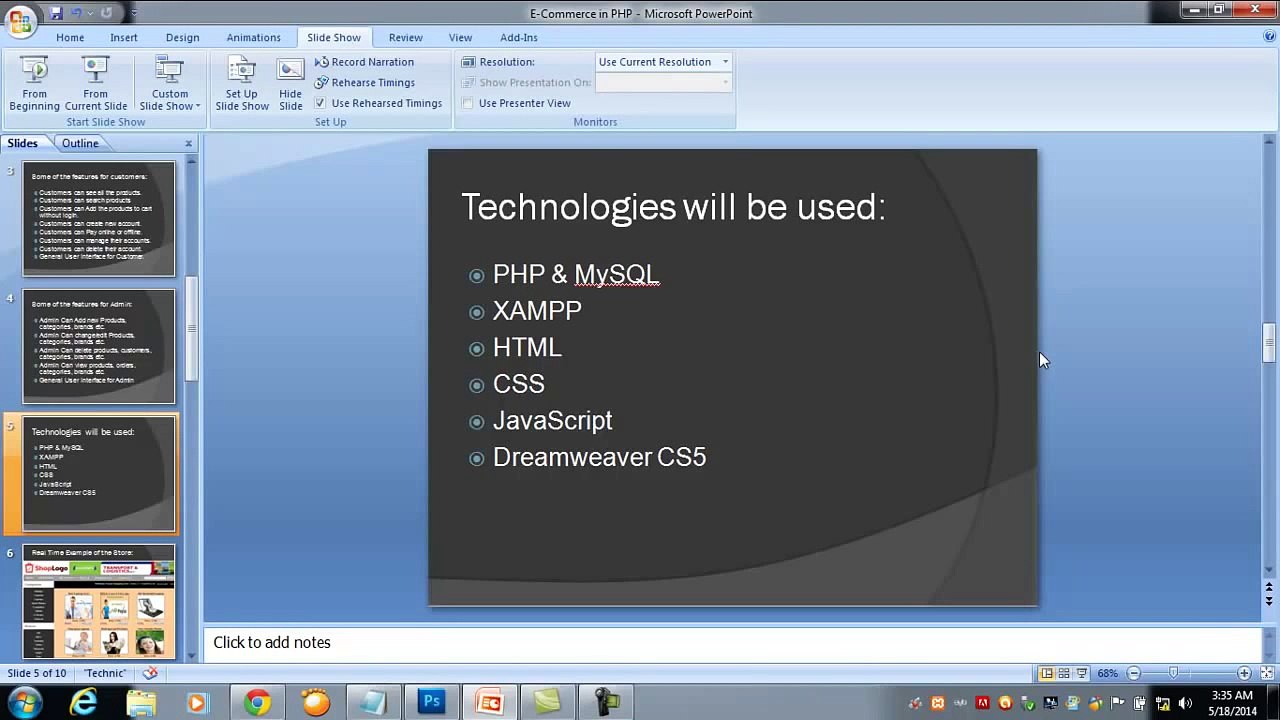This screenshot has height=720, width=1280.
Task: Click the Hide Slide button
Action: 290,83
